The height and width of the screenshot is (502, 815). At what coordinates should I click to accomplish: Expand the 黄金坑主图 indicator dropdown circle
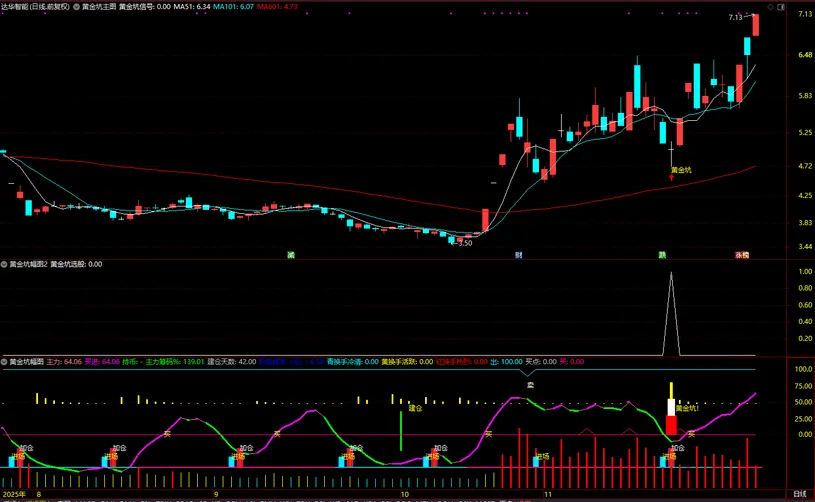tap(76, 7)
